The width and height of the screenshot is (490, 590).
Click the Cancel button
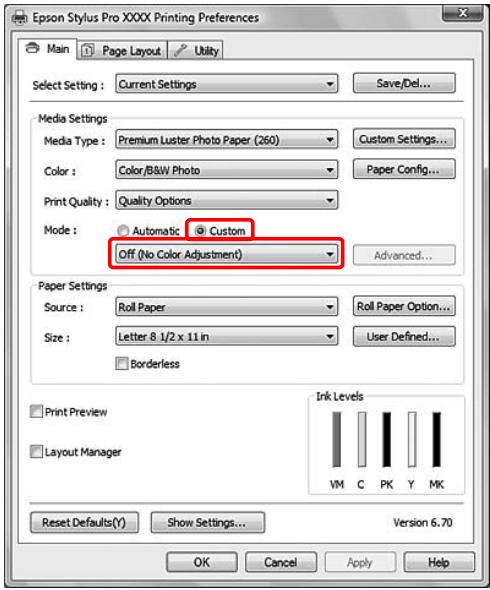281,562
